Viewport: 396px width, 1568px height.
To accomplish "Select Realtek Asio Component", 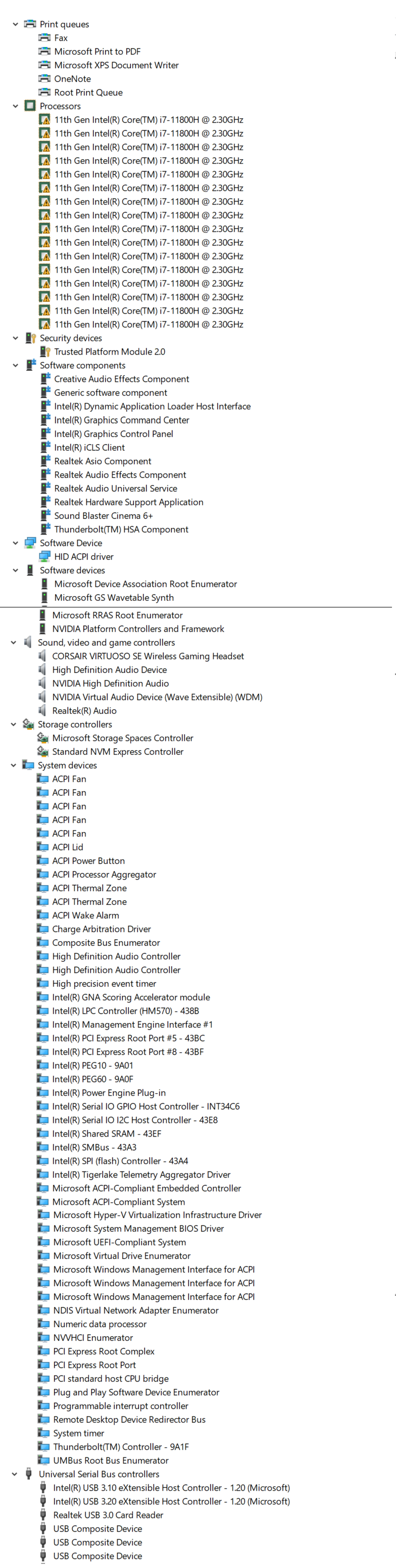I will click(103, 461).
